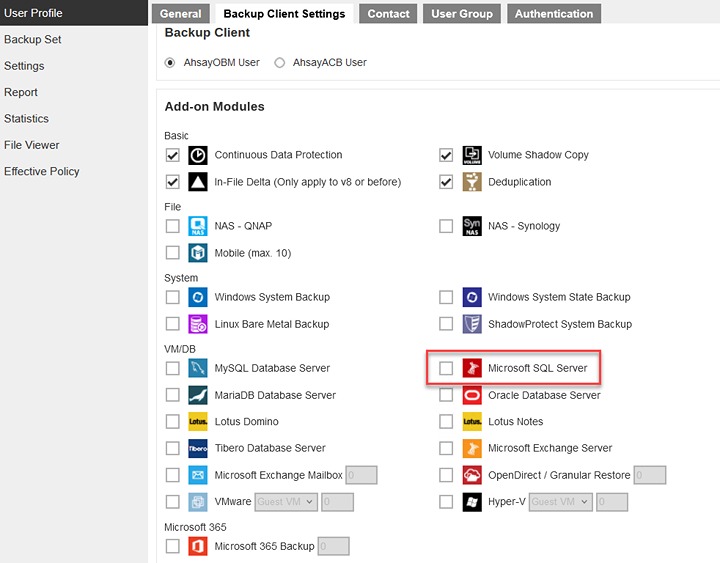Click the Continuous Data Protection icon
Viewport: 720px width, 563px height.
198,155
